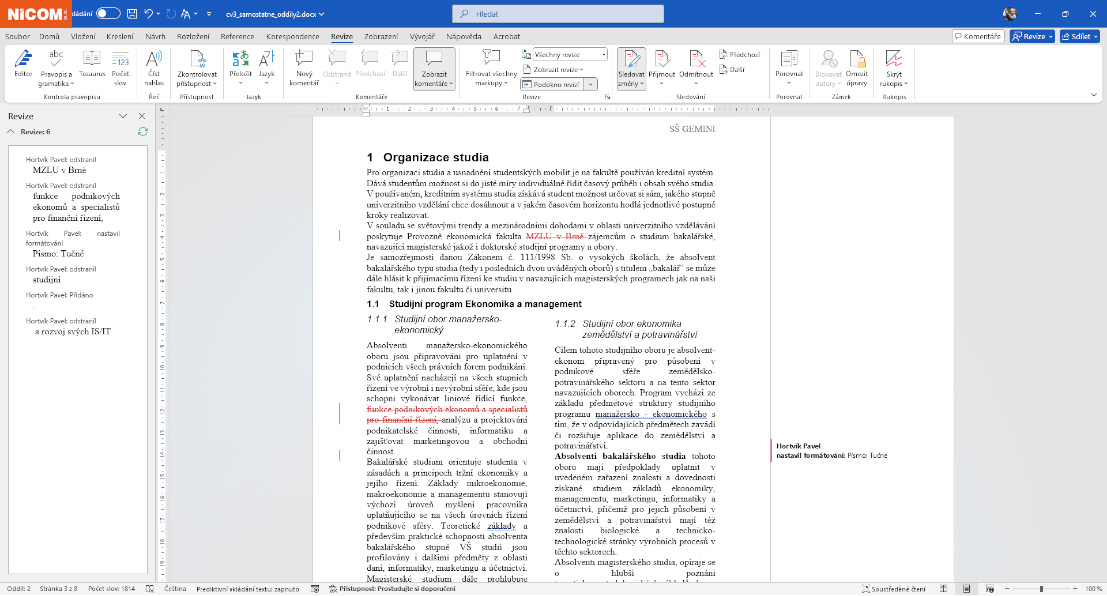The image size is (1107, 596).
Task: Click the Počet slov: 1814 status
Action: point(112,589)
